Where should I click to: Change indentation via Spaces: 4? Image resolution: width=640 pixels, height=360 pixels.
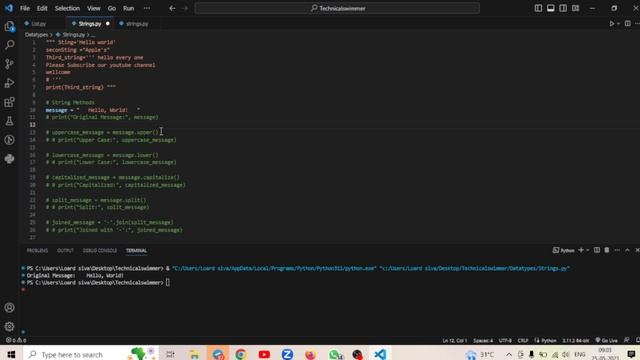pos(483,340)
